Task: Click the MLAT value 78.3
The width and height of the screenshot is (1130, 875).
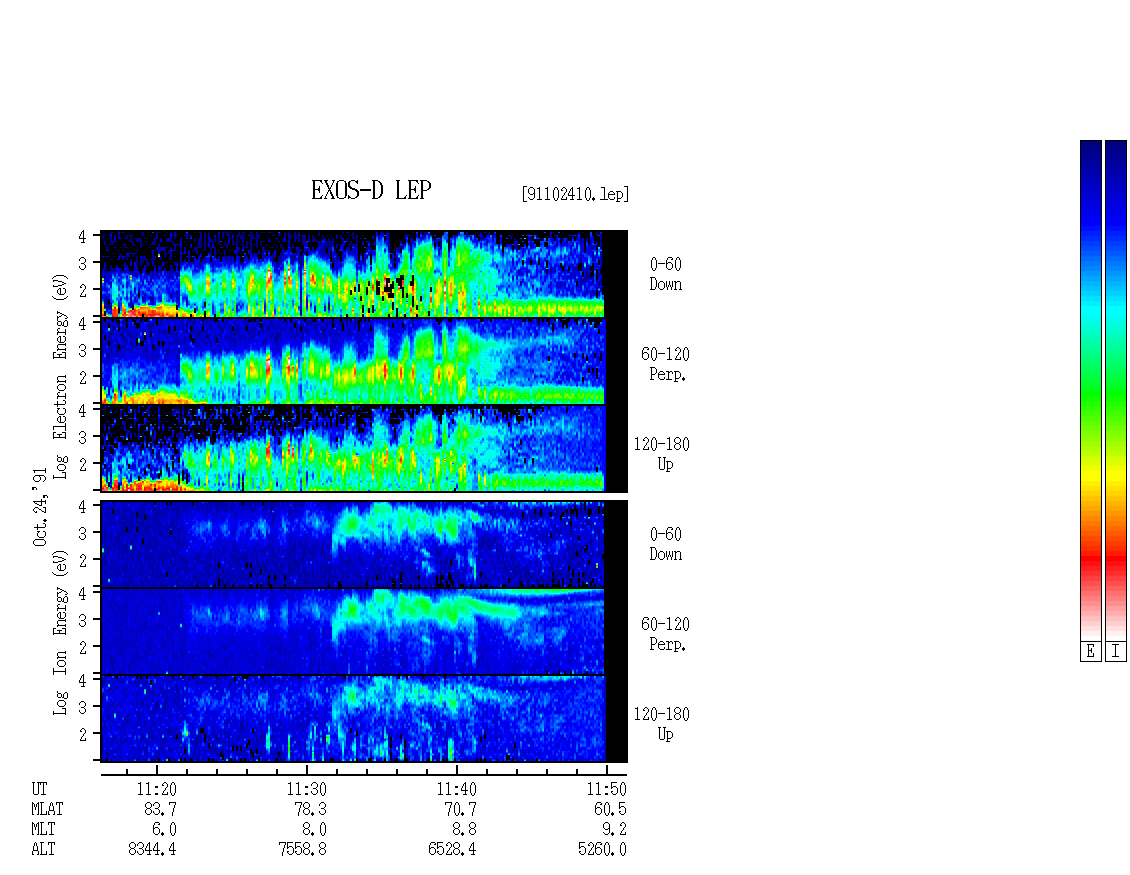Action: [311, 809]
